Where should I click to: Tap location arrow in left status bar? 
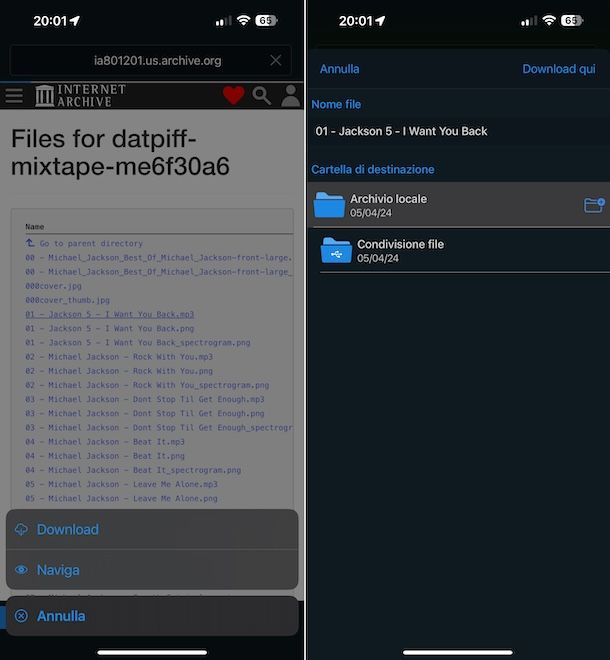point(75,21)
